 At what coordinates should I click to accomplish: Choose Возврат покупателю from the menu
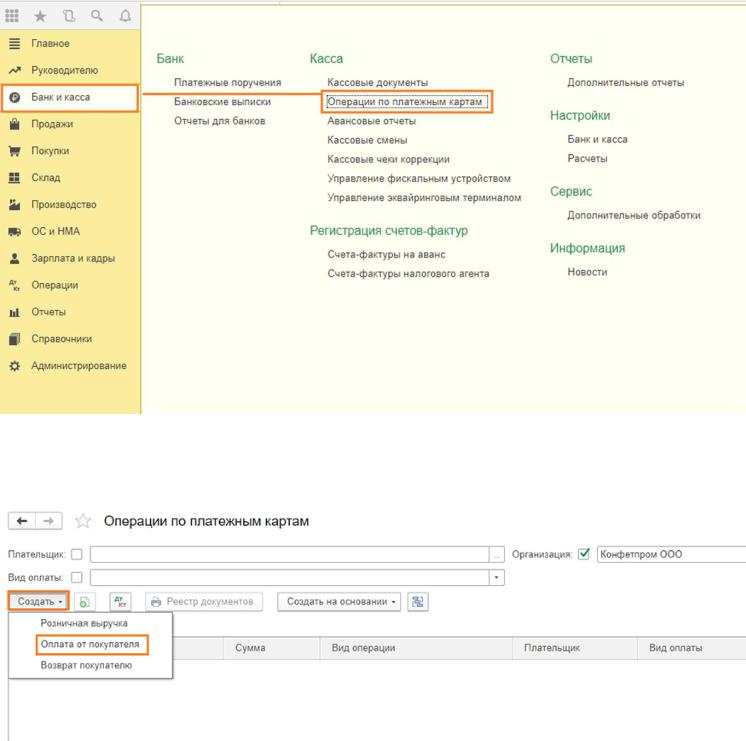pyautogui.click(x=85, y=665)
